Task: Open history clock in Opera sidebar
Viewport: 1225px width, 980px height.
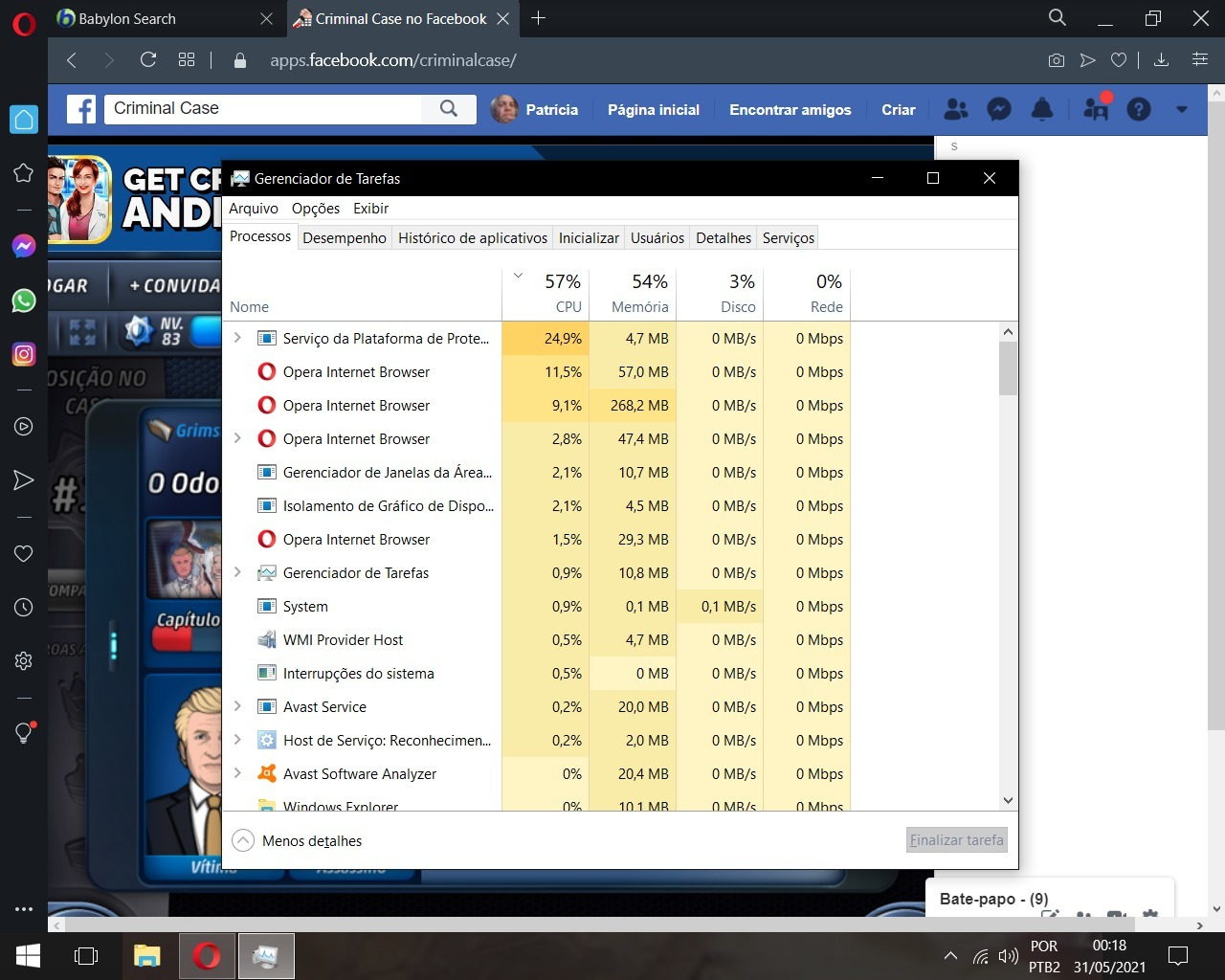Action: [24, 607]
